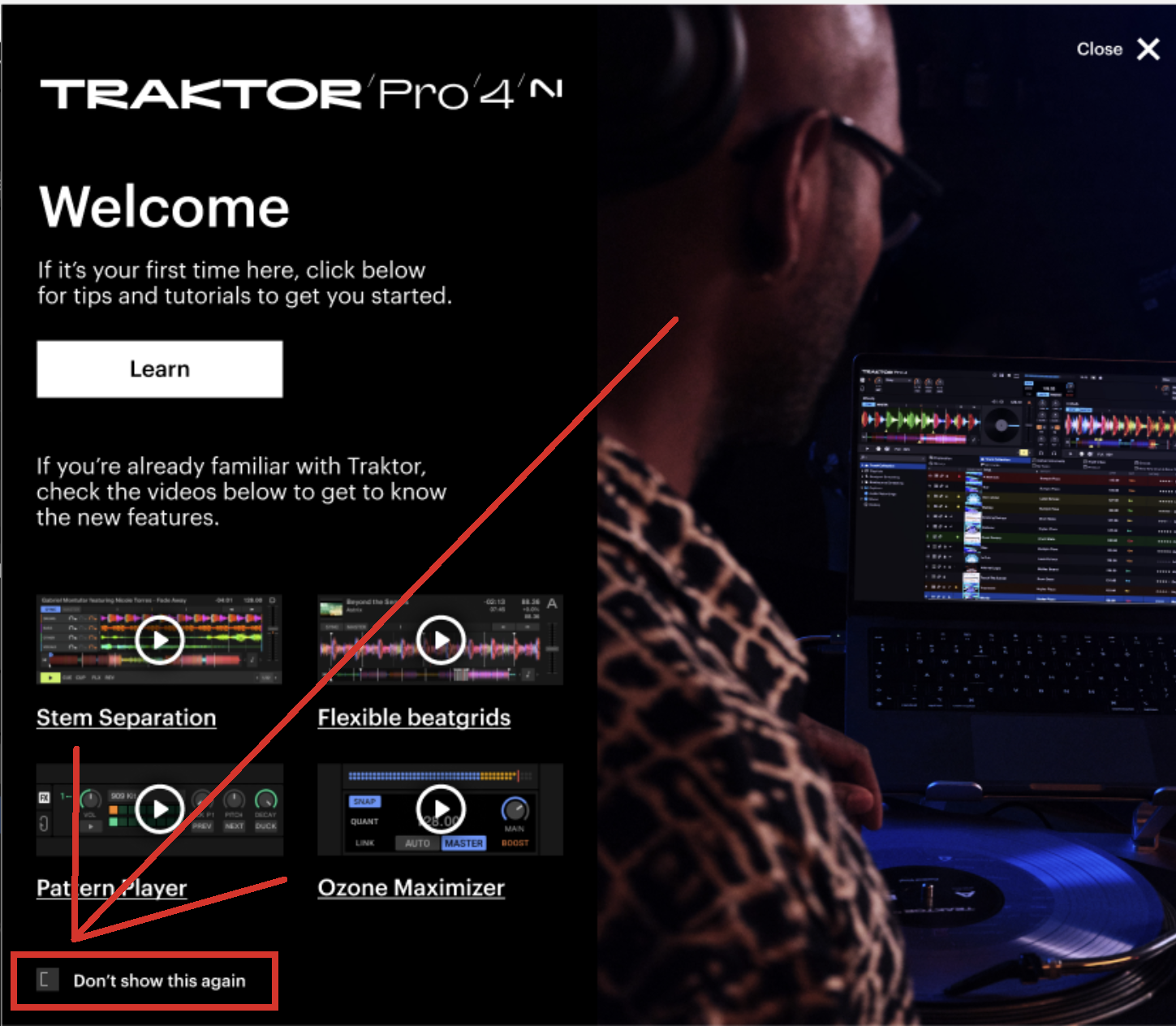This screenshot has width=1176, height=1026.
Task: Open the Flexible beatgrids link
Action: [414, 718]
